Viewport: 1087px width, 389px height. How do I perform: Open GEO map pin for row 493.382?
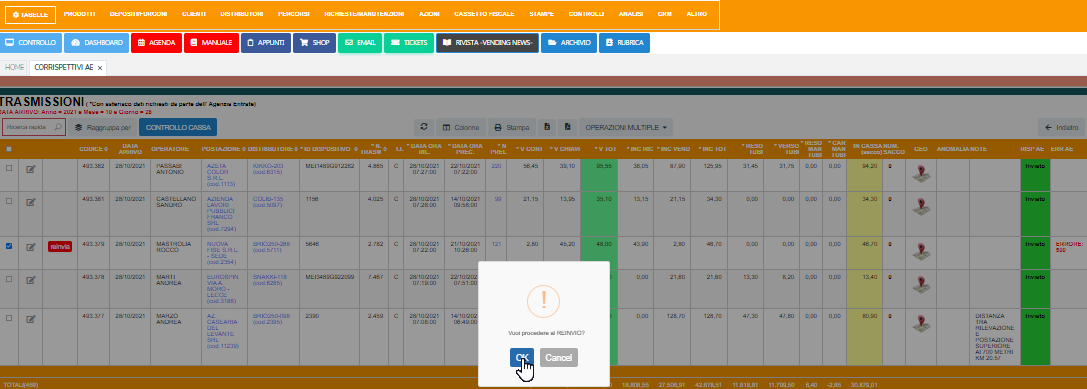click(x=921, y=174)
